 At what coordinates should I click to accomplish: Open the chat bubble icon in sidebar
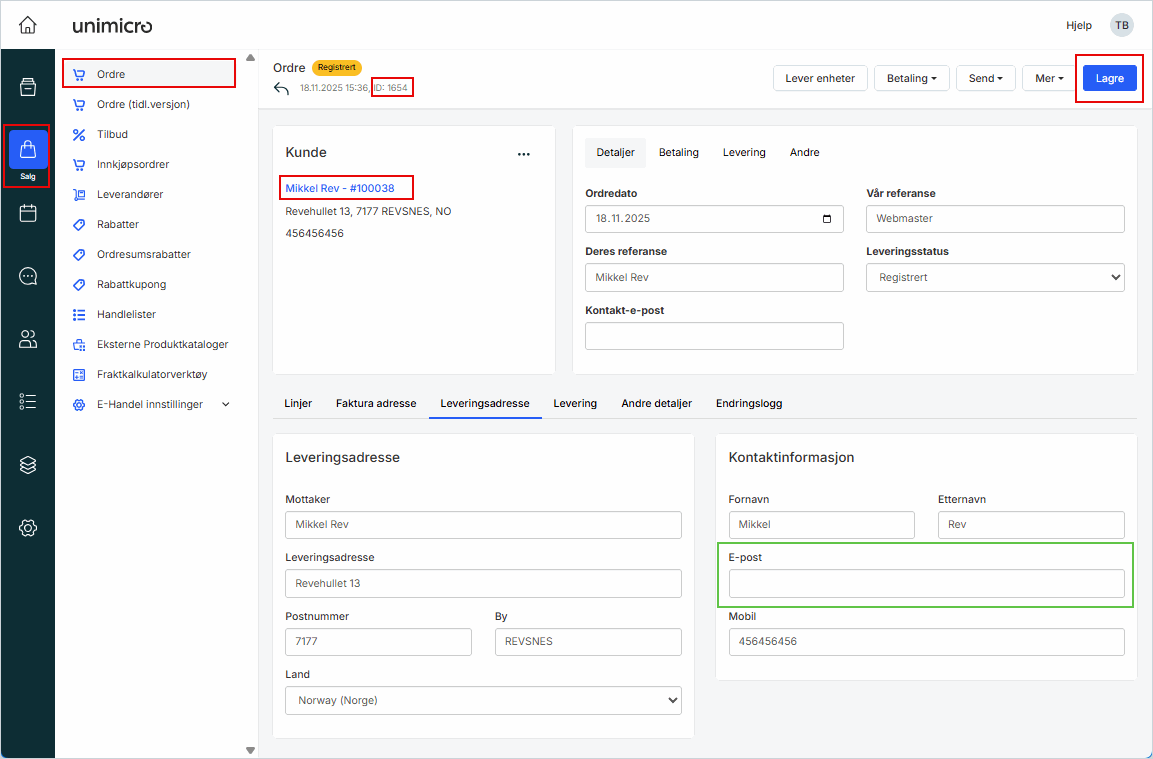[28, 276]
